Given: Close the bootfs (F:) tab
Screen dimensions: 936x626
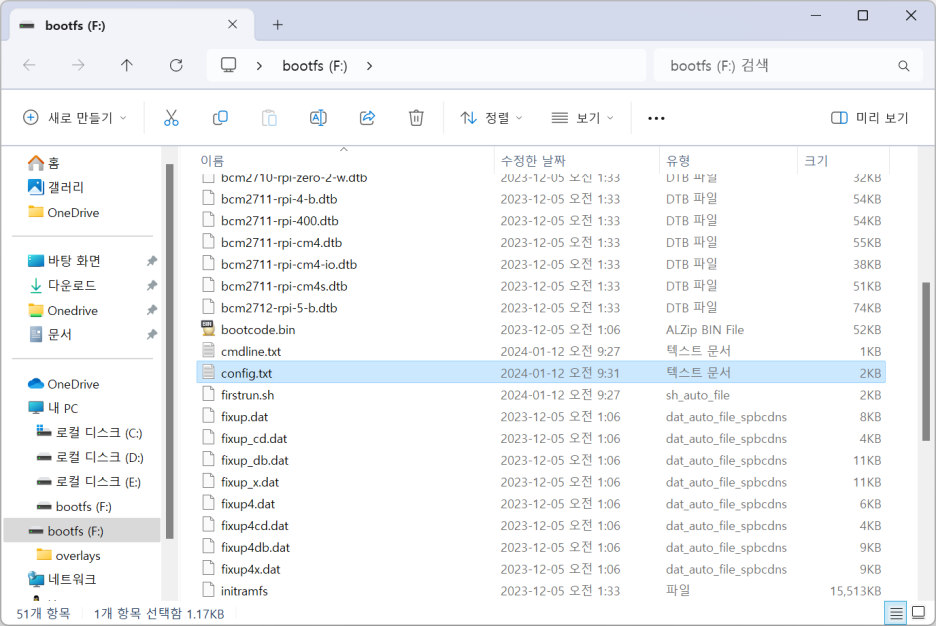Looking at the screenshot, I should tap(232, 24).
